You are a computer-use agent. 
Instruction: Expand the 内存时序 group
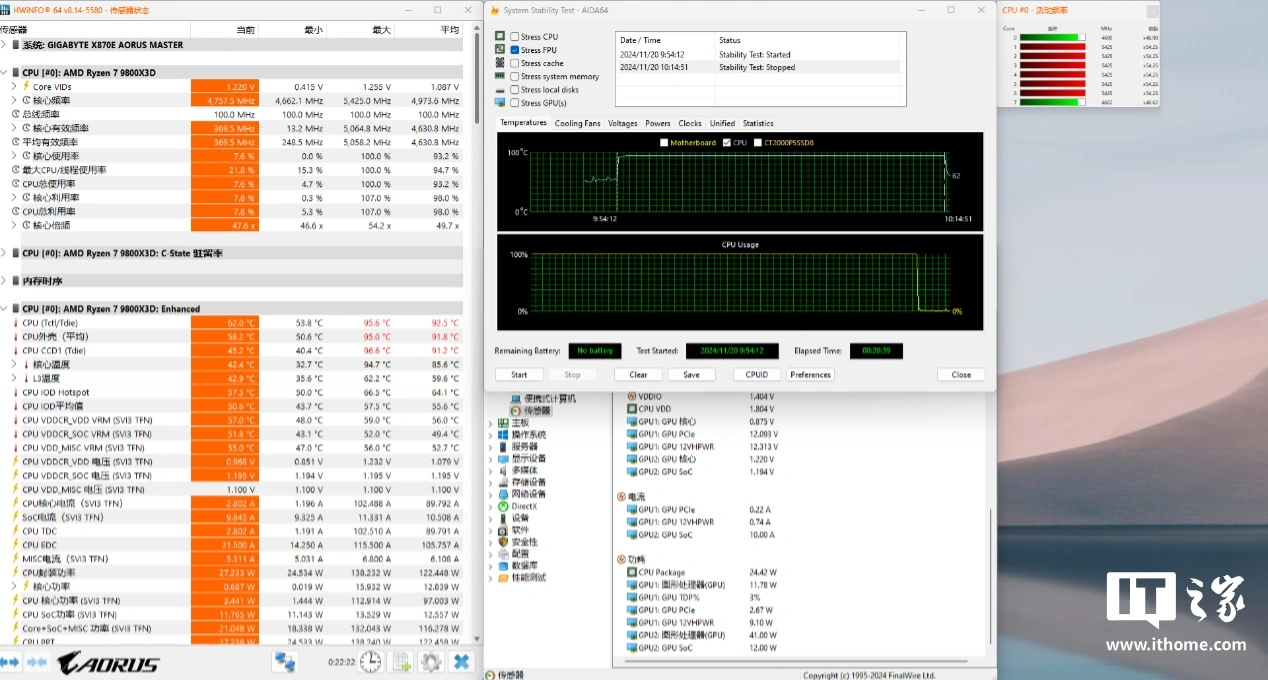5,281
